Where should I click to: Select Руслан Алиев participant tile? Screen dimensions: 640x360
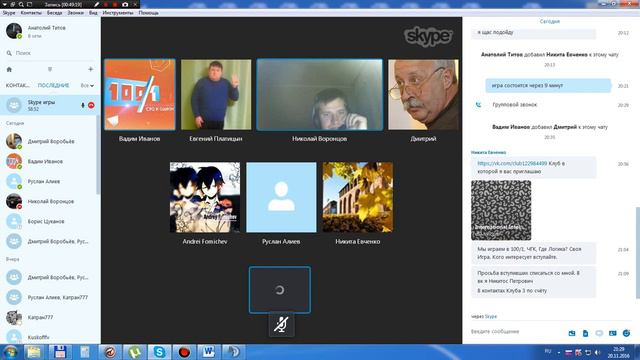[281, 197]
